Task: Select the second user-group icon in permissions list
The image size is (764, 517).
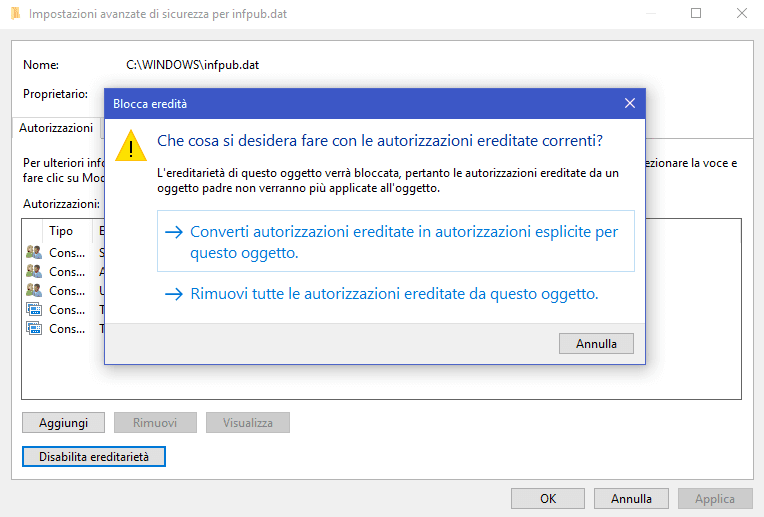Action: [34, 272]
